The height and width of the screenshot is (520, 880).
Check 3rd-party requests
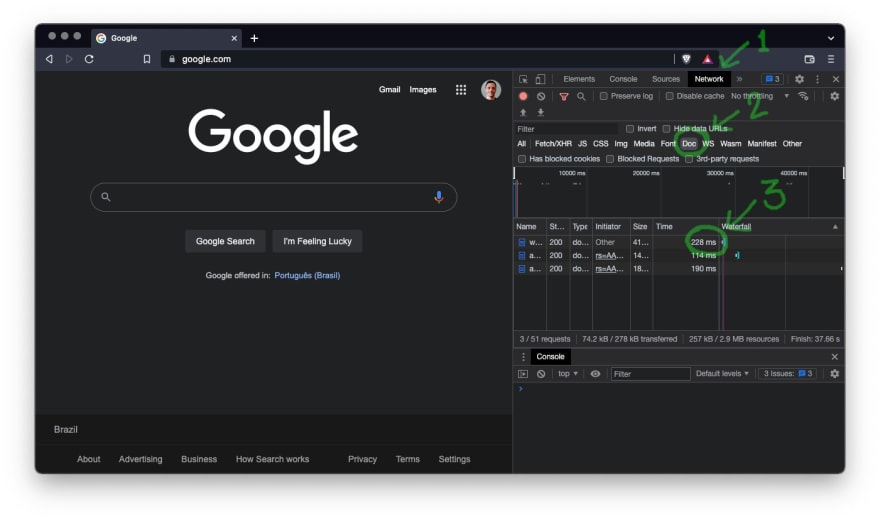[x=689, y=159]
